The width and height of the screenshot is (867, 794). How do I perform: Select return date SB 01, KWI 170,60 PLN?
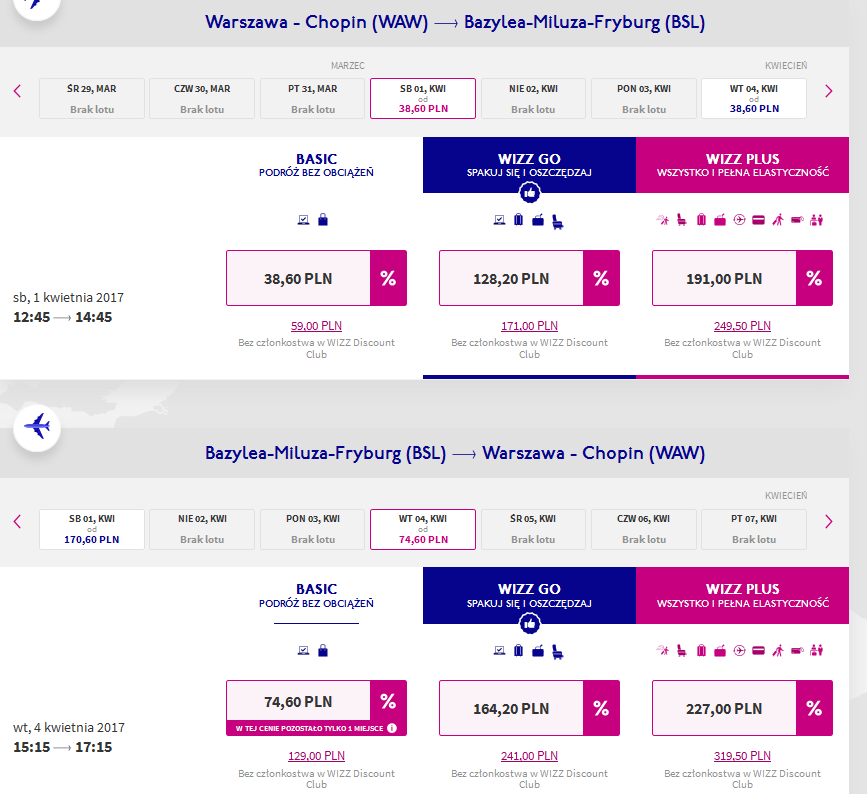(92, 529)
